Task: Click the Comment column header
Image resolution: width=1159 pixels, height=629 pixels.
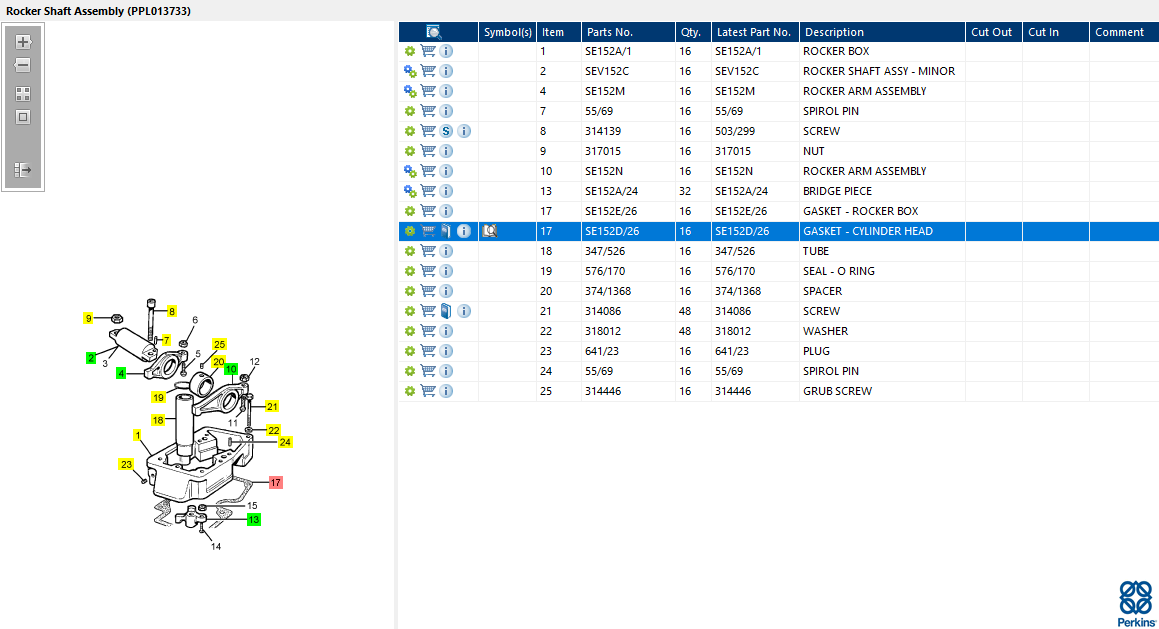Action: coord(1124,32)
